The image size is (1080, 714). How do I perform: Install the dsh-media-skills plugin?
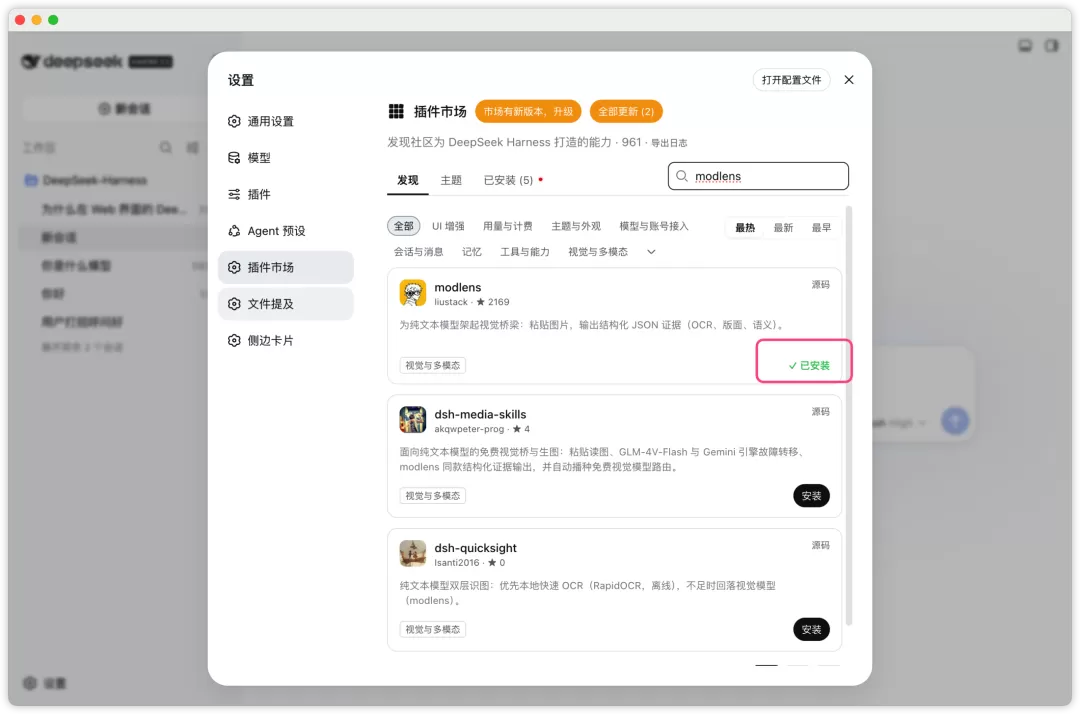(x=811, y=496)
